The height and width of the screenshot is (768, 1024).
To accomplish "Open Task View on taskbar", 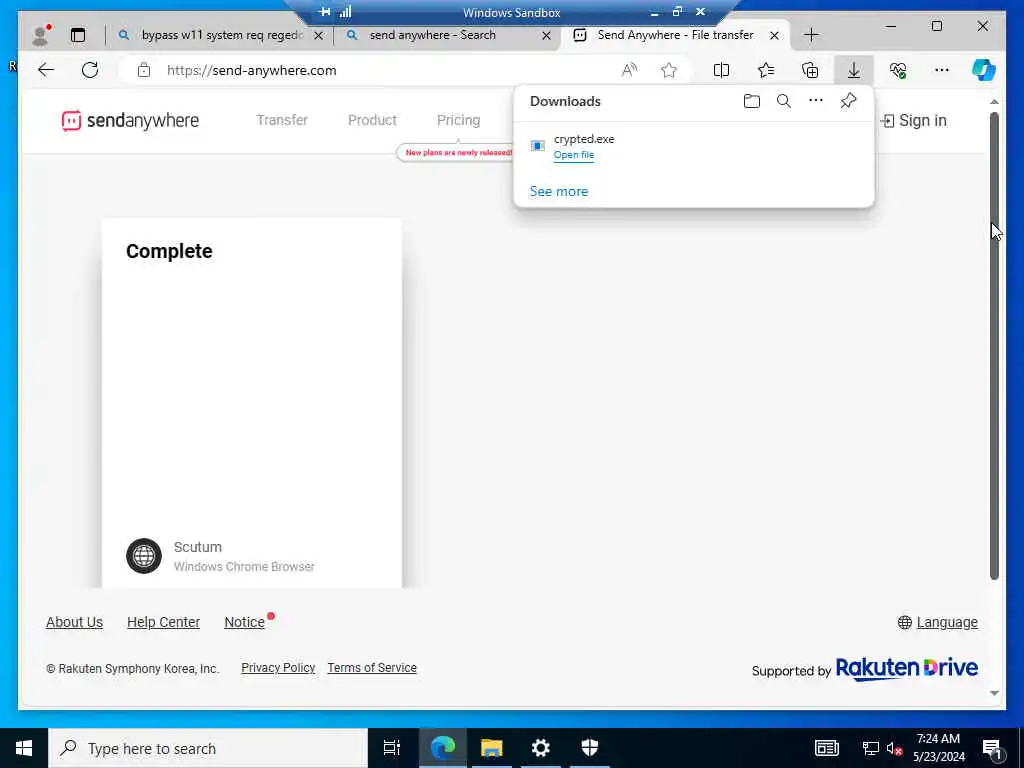I will pos(391,748).
